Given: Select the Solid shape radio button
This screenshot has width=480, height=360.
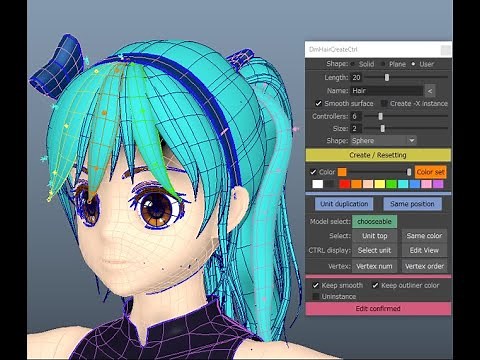Looking at the screenshot, I should [353, 64].
